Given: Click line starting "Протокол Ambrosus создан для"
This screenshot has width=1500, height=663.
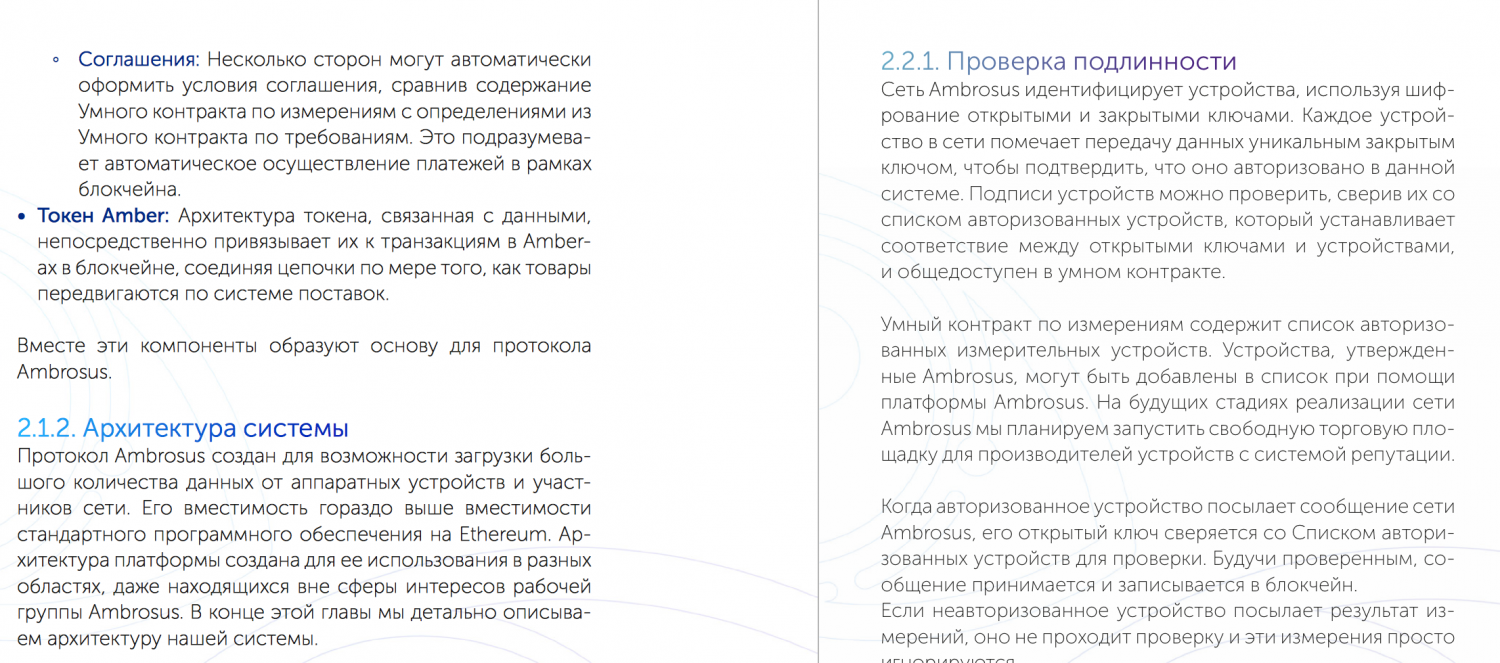Looking at the screenshot, I should tap(304, 456).
